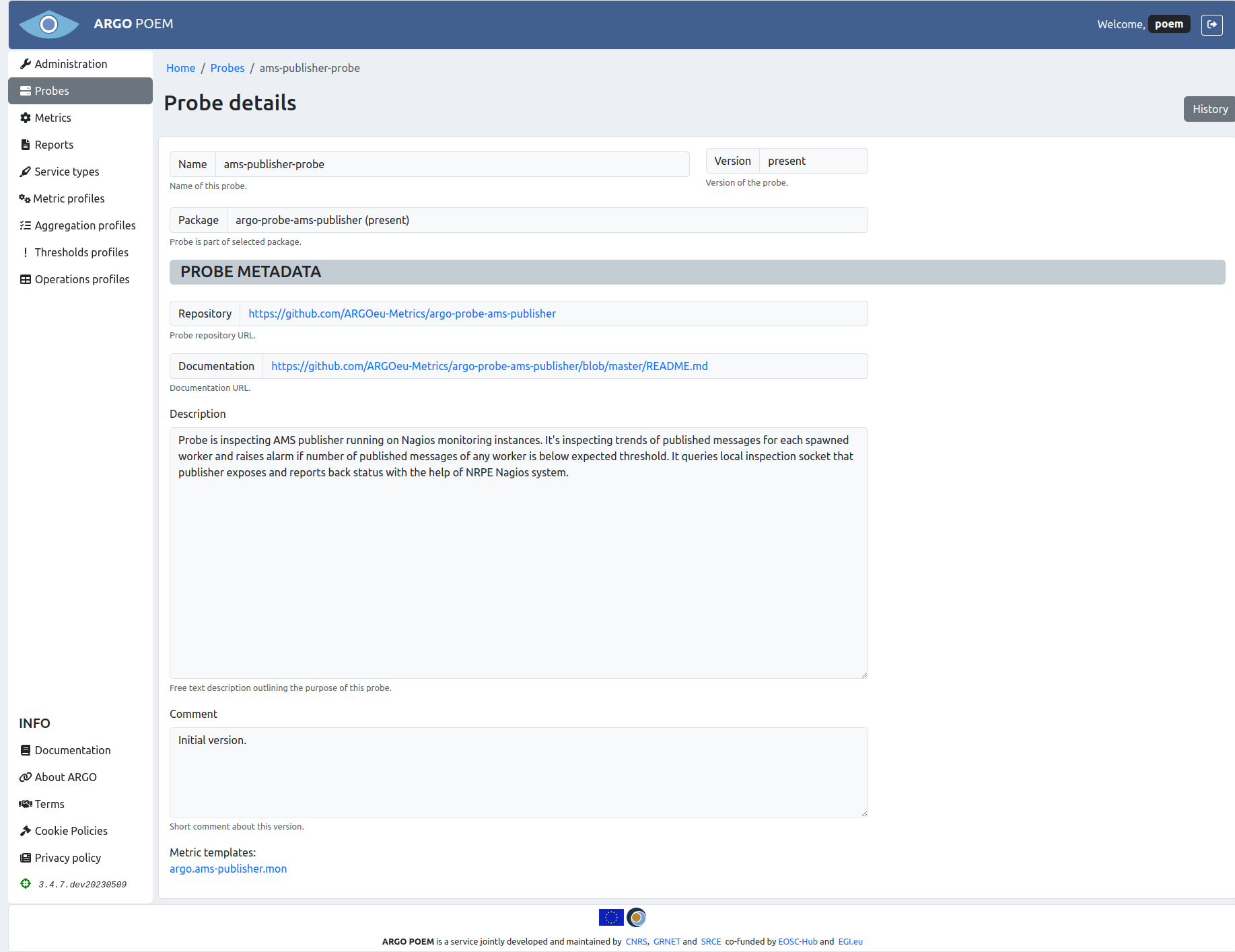Click the wrench icon beside Administration
1235x952 pixels.
coord(26,64)
